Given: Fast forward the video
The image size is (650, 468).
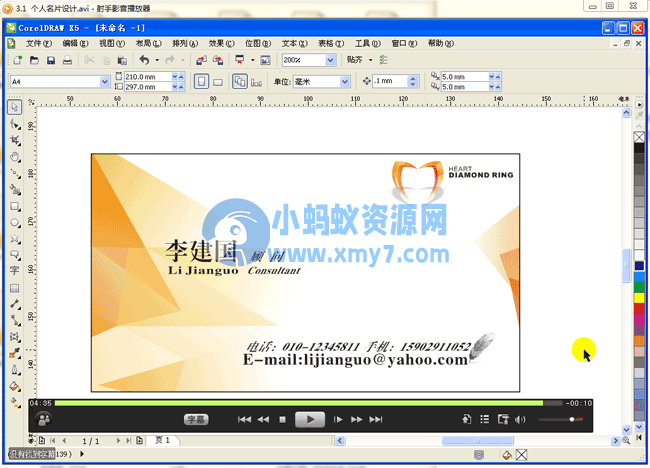Looking at the screenshot, I should [356, 420].
